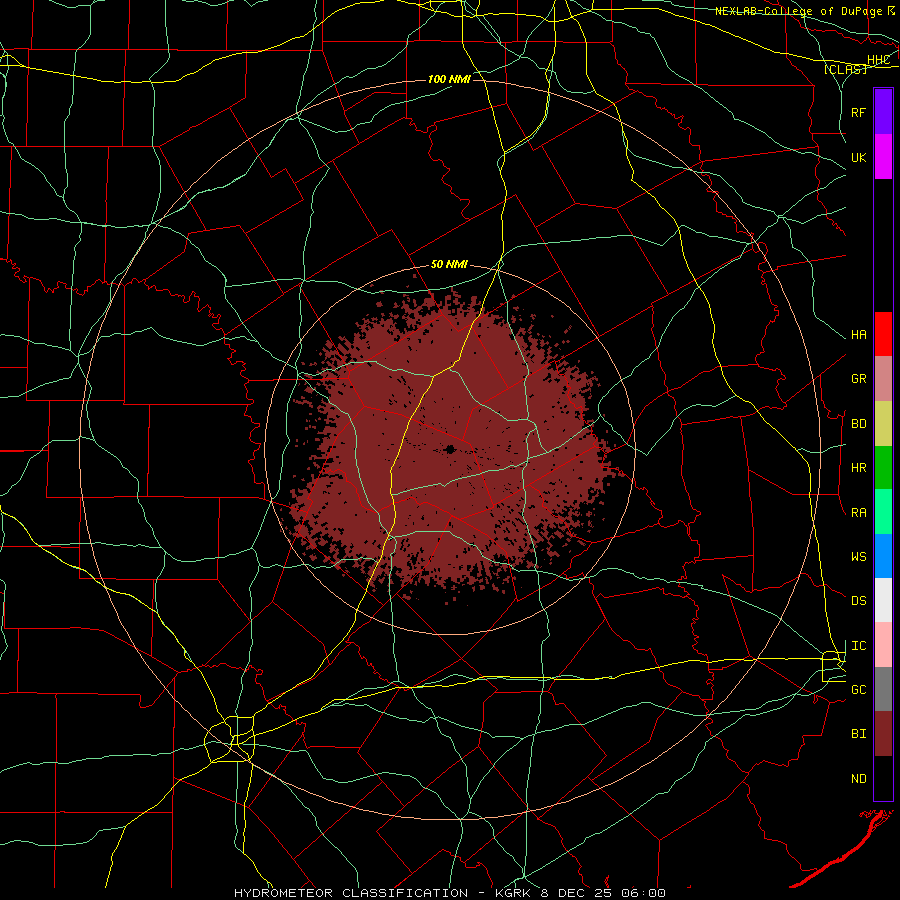Click the 'GC' legend label

[x=858, y=689]
